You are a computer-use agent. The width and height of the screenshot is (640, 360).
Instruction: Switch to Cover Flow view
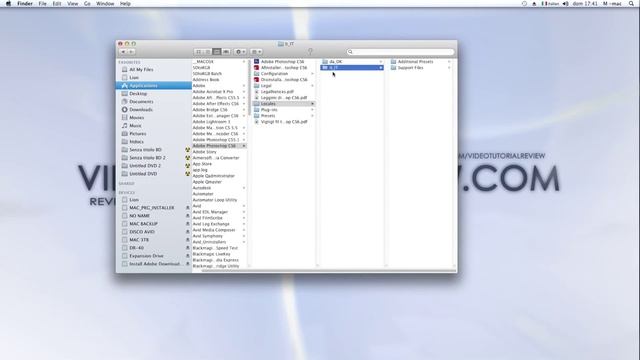[226, 52]
